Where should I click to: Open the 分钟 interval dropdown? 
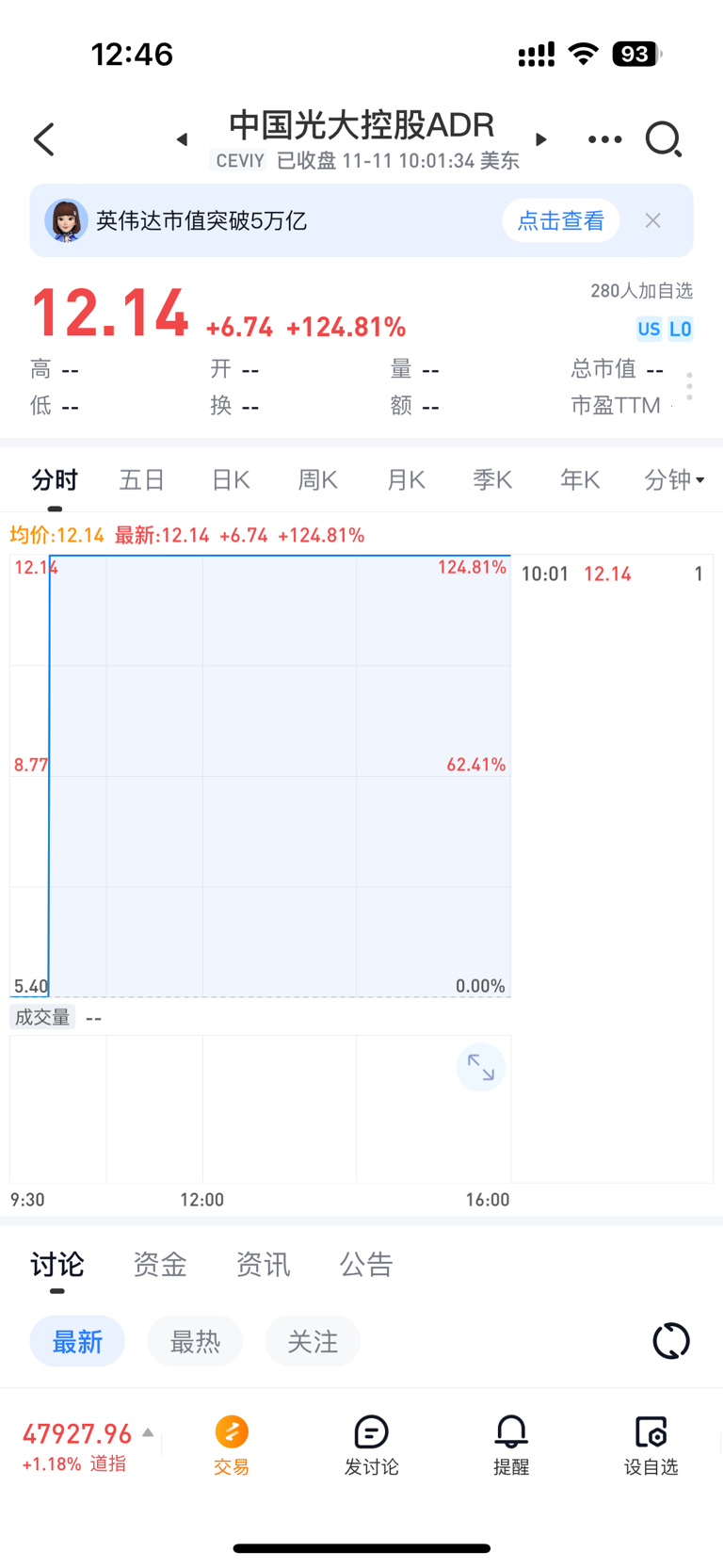(x=674, y=480)
